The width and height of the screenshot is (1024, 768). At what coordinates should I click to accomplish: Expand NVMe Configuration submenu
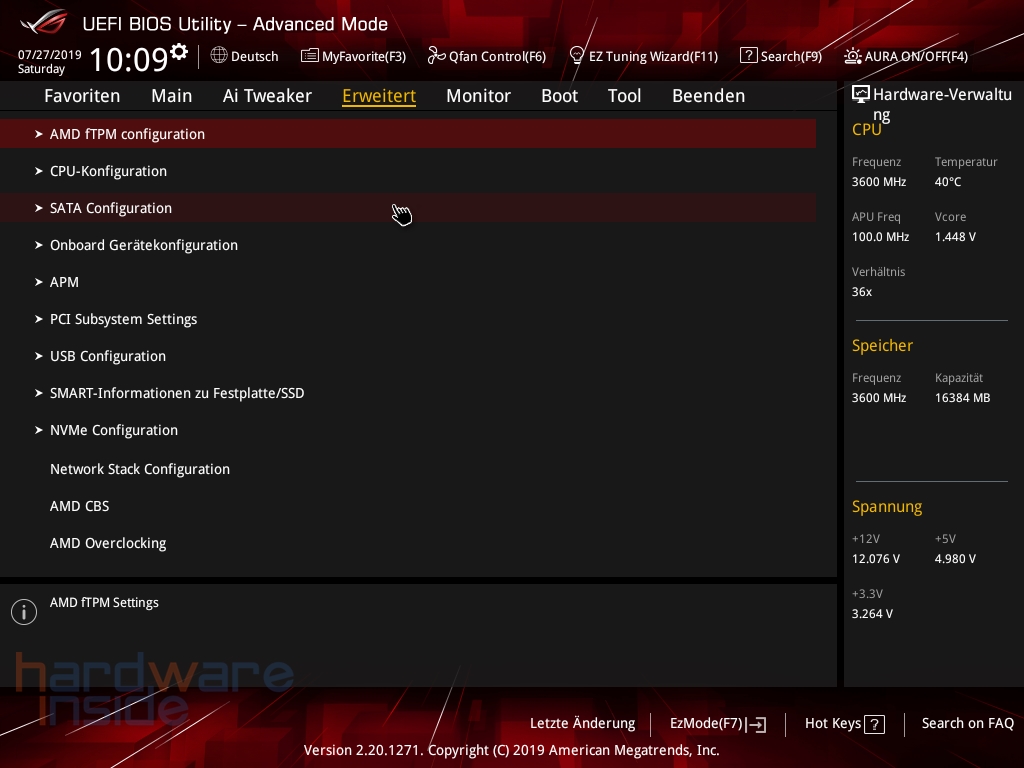point(114,430)
